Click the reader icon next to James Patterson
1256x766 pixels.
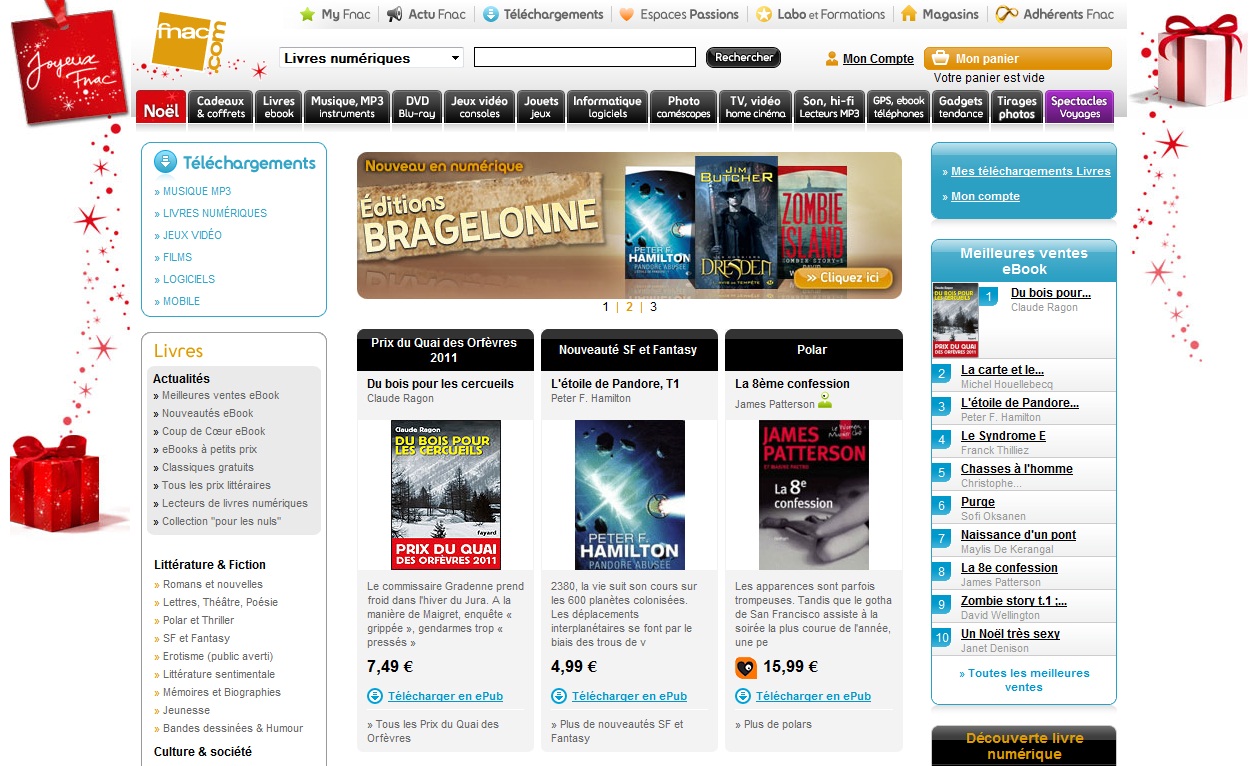tap(825, 401)
